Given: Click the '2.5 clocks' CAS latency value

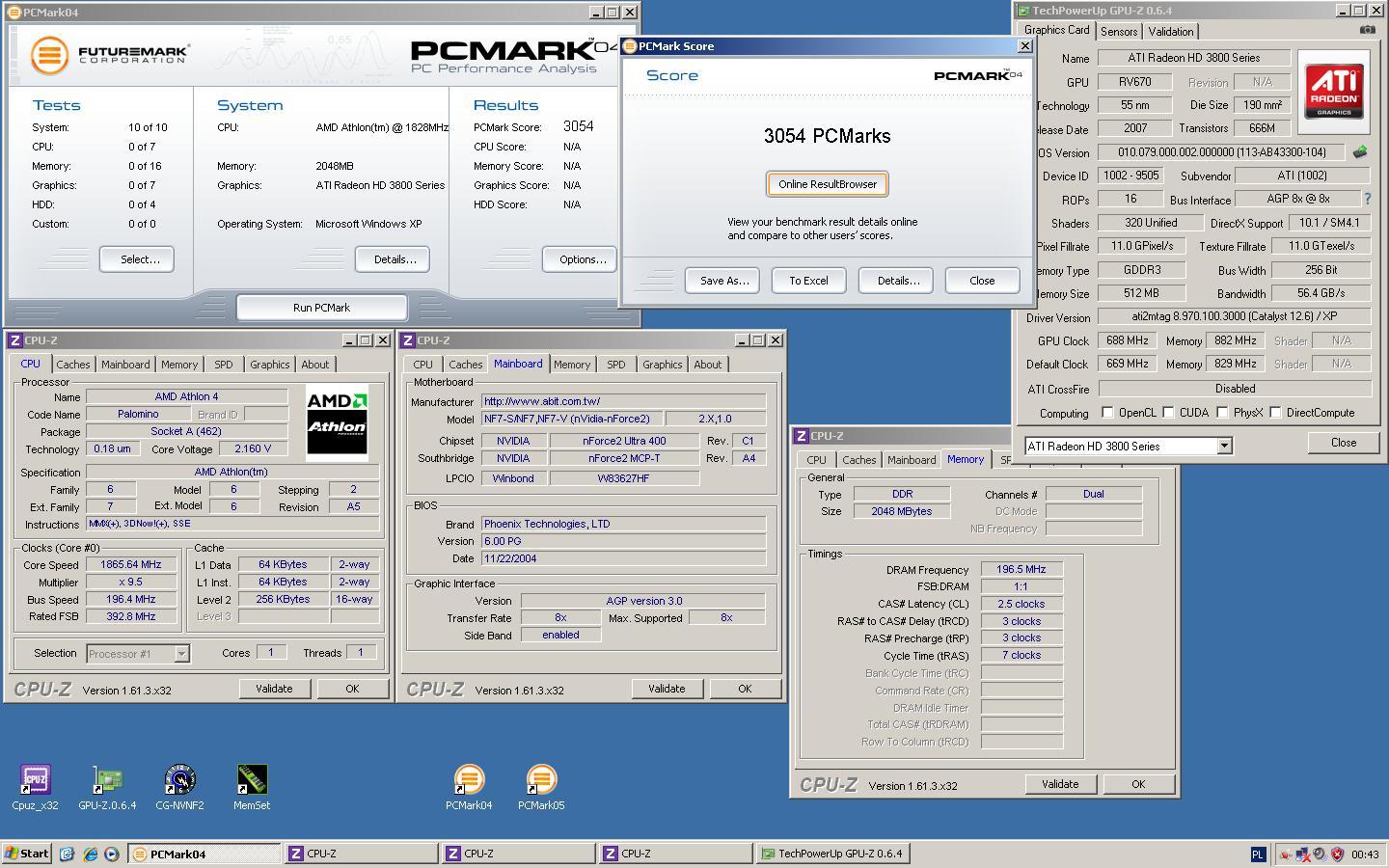Looking at the screenshot, I should [x=1021, y=605].
